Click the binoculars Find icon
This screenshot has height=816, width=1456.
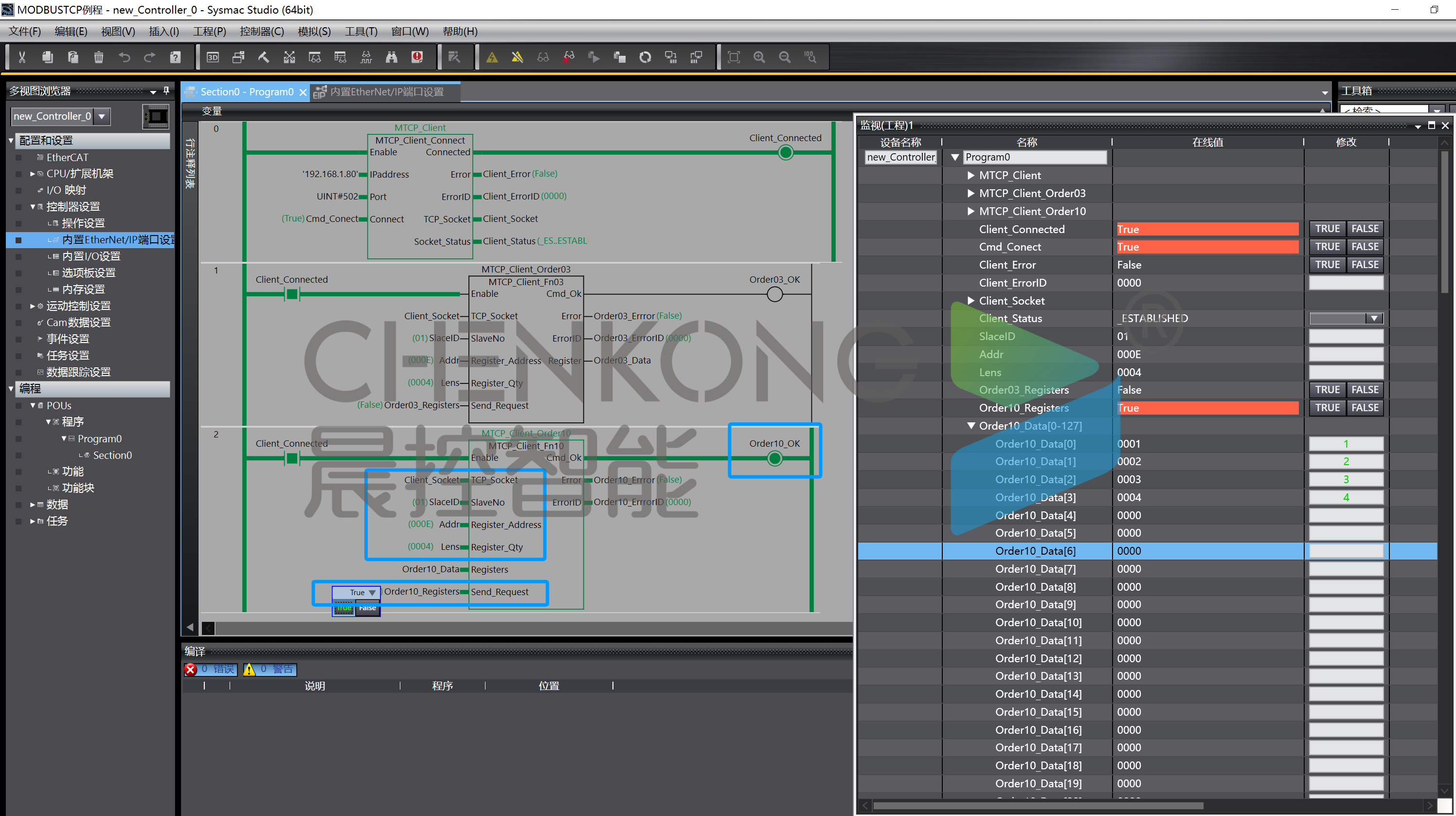tap(391, 57)
